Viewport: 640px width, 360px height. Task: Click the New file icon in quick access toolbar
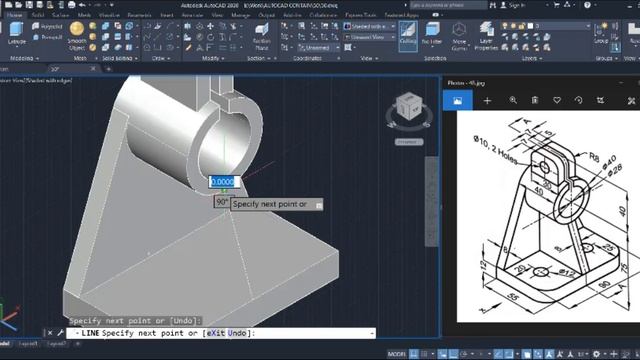pyautogui.click(x=8, y=5)
